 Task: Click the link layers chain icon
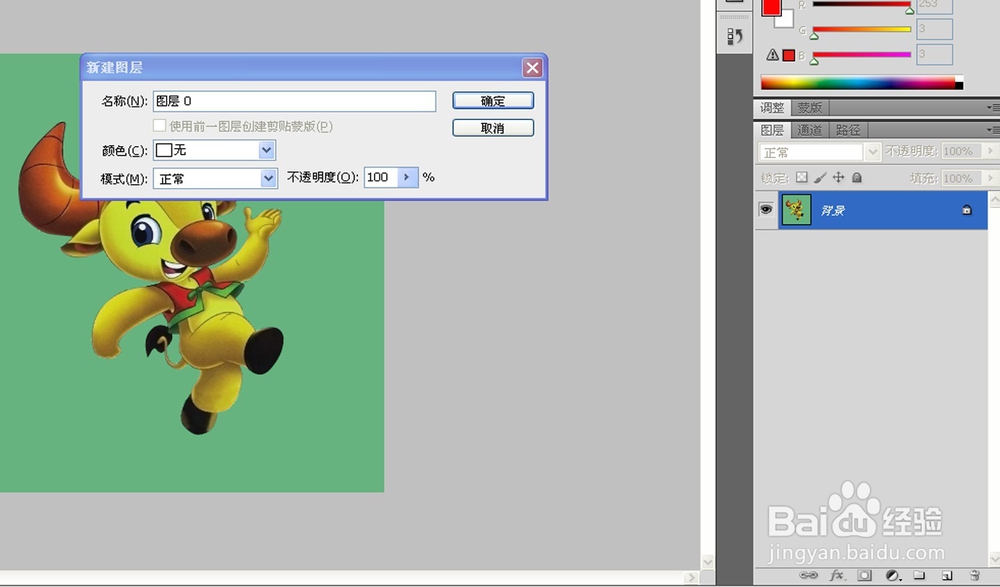tap(808, 576)
